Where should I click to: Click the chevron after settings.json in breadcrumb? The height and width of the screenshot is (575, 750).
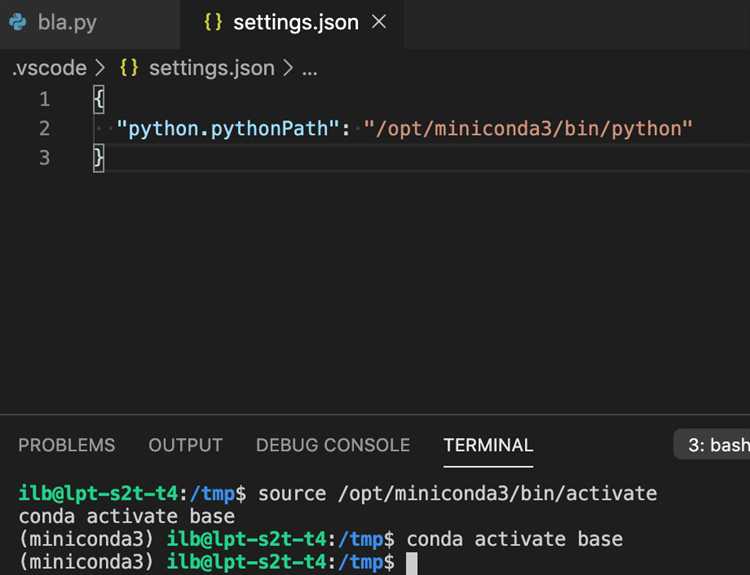(x=287, y=68)
